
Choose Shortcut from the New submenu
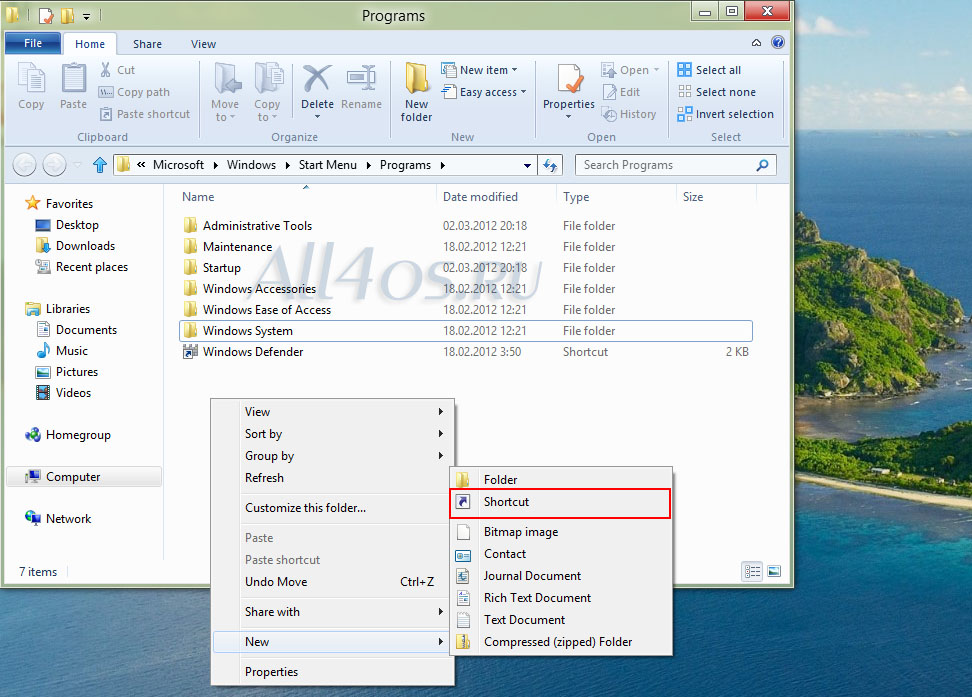point(560,502)
